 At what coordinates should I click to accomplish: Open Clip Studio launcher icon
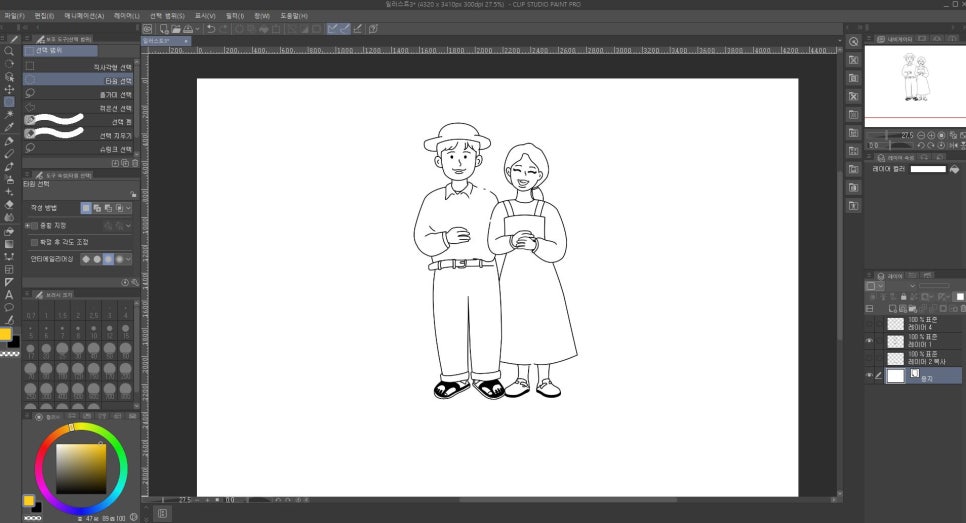click(x=147, y=29)
